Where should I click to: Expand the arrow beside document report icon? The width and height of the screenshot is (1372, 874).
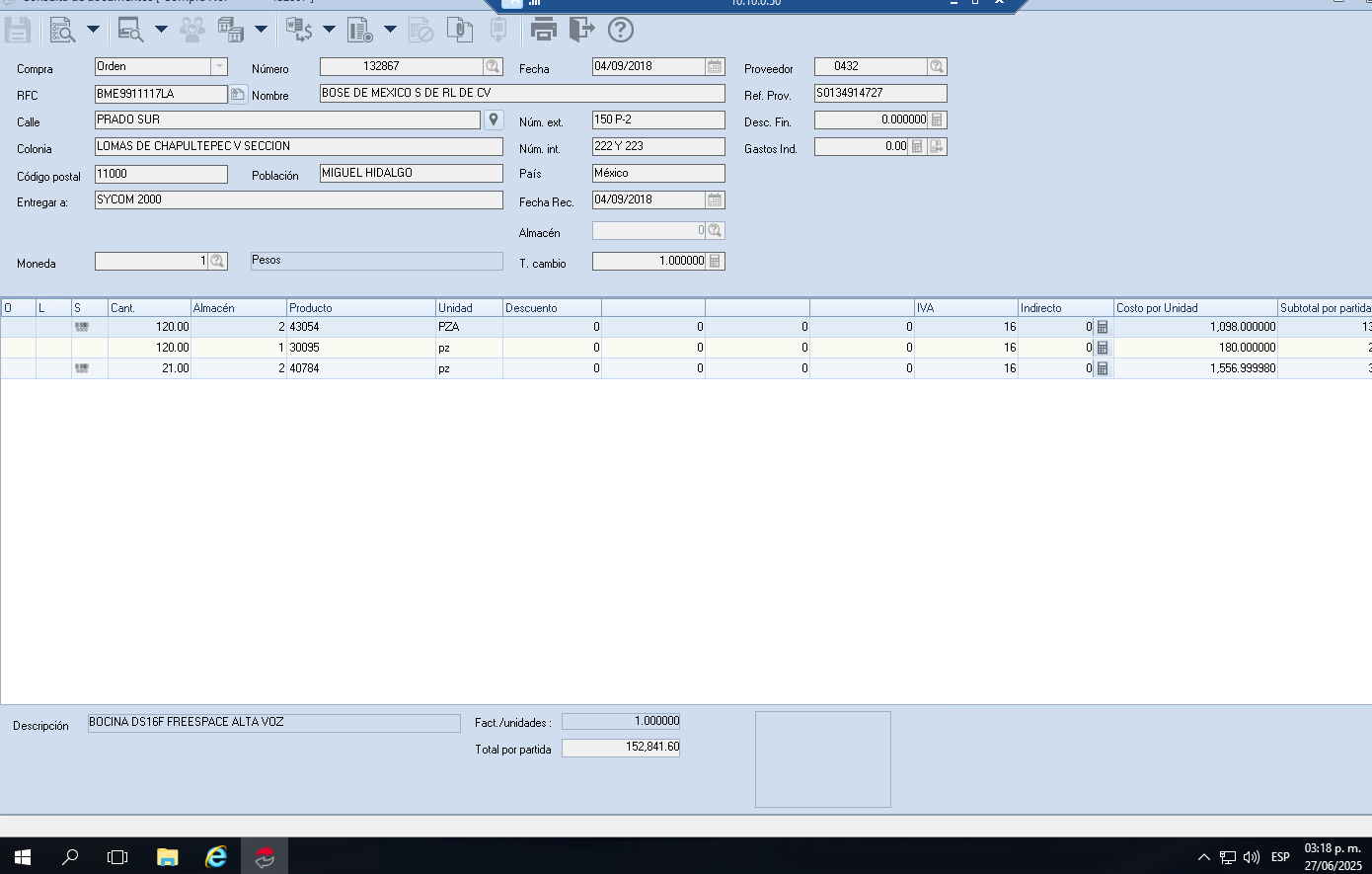(390, 30)
